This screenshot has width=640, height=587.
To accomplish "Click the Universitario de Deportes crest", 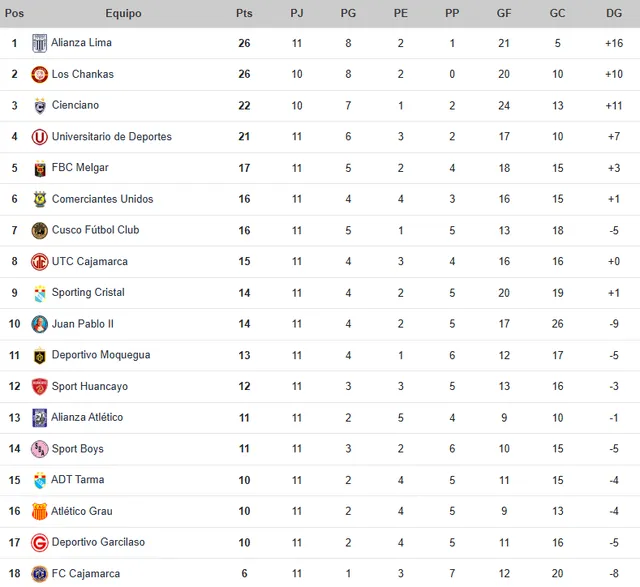I will (x=40, y=137).
